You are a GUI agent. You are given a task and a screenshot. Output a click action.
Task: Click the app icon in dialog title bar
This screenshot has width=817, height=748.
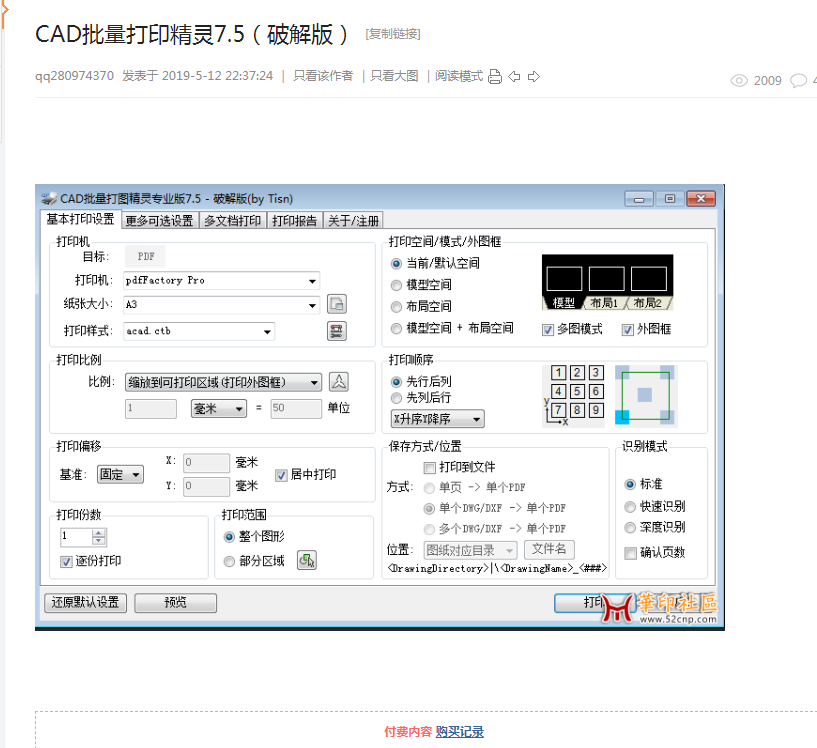tap(49, 198)
